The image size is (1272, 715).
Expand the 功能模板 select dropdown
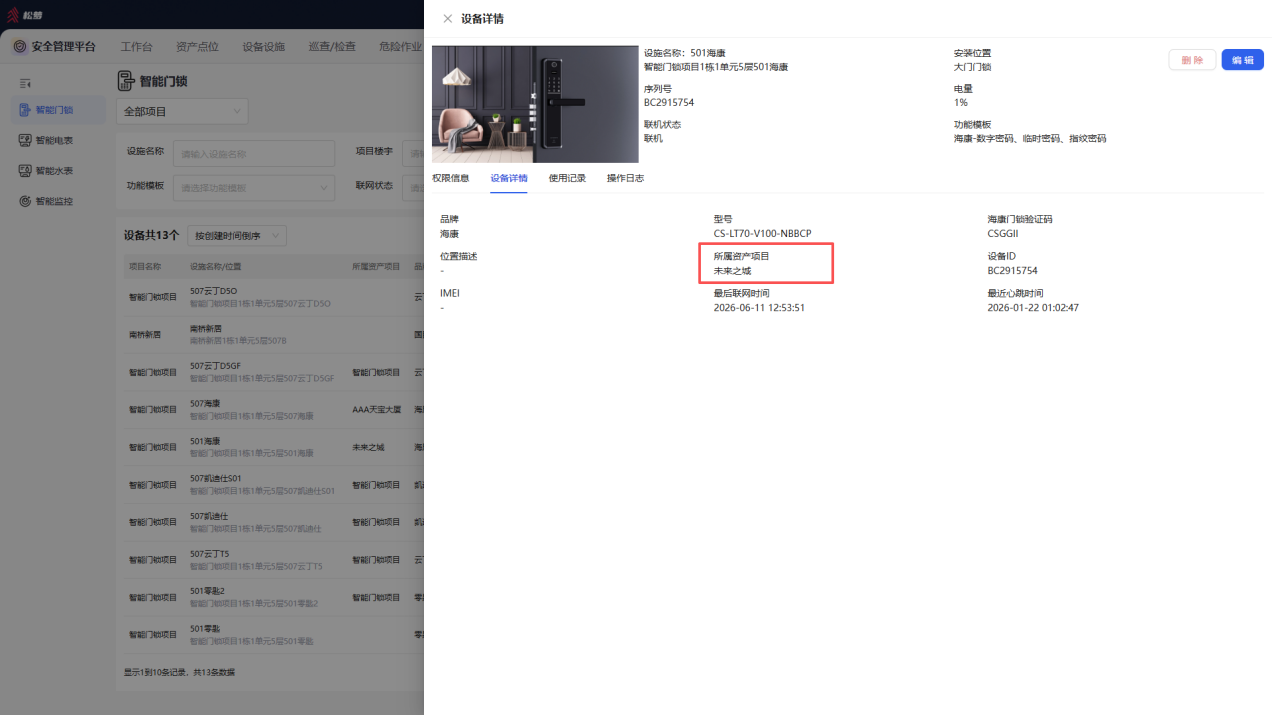point(254,187)
